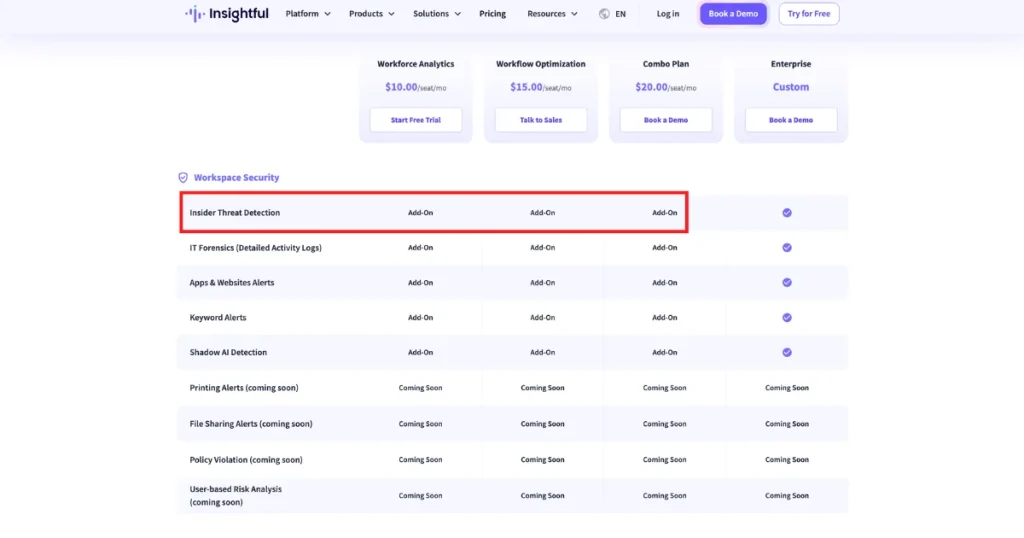Image resolution: width=1024 pixels, height=538 pixels.
Task: Expand the Platform dropdown menu
Action: (308, 14)
